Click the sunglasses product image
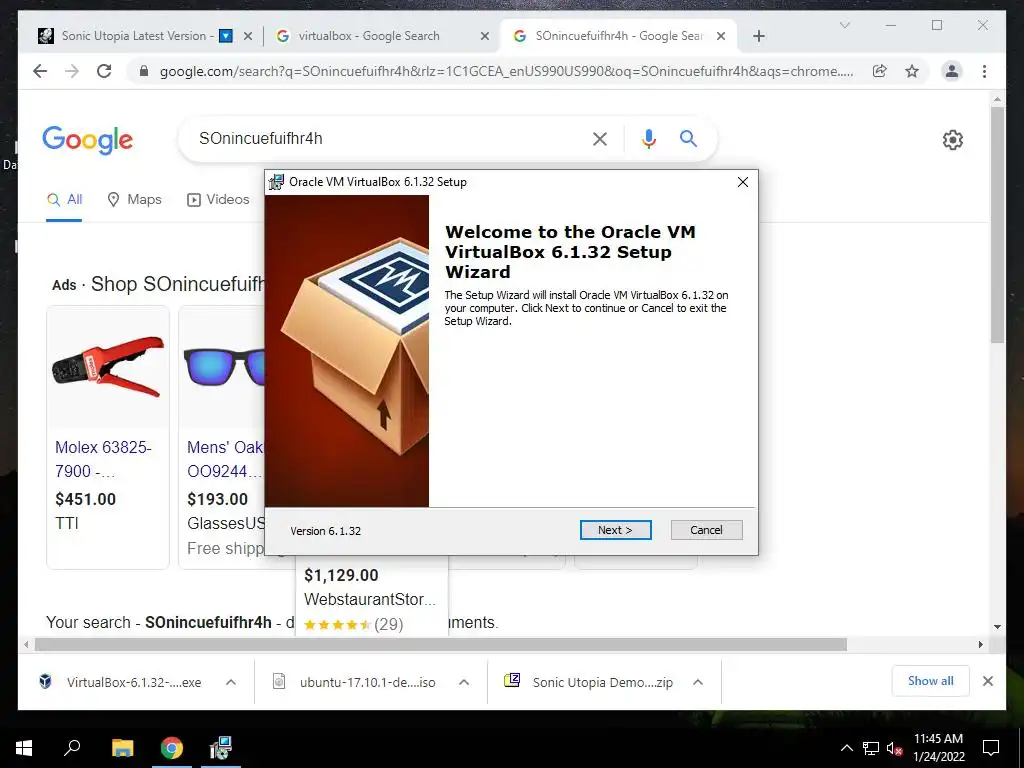Screen dimensions: 1024x768 pos(224,368)
